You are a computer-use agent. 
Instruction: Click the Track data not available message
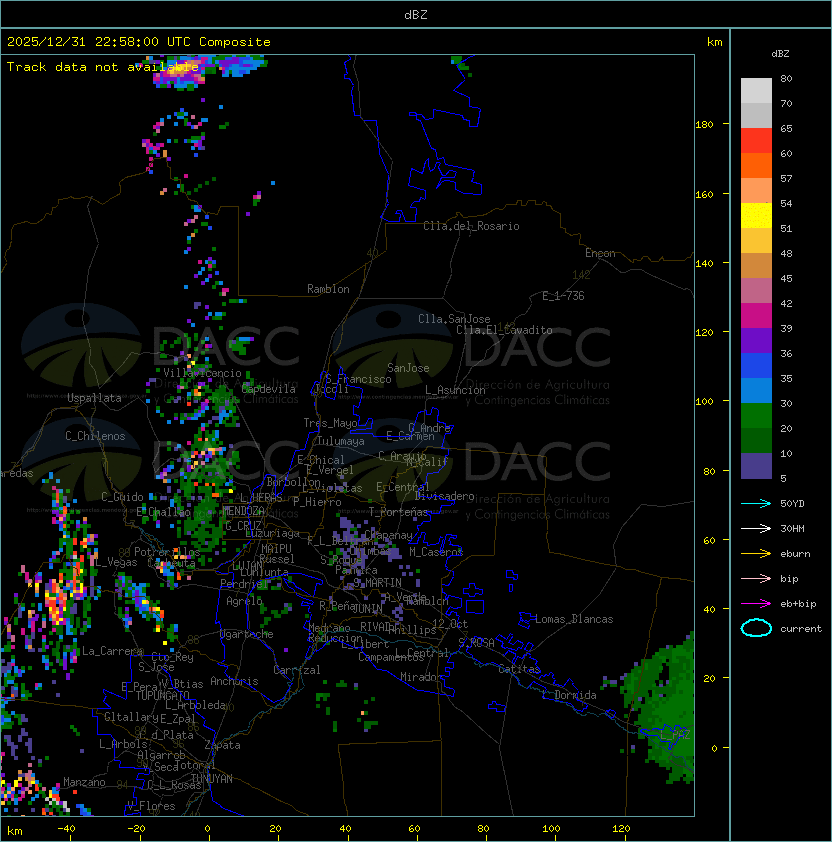click(x=103, y=67)
